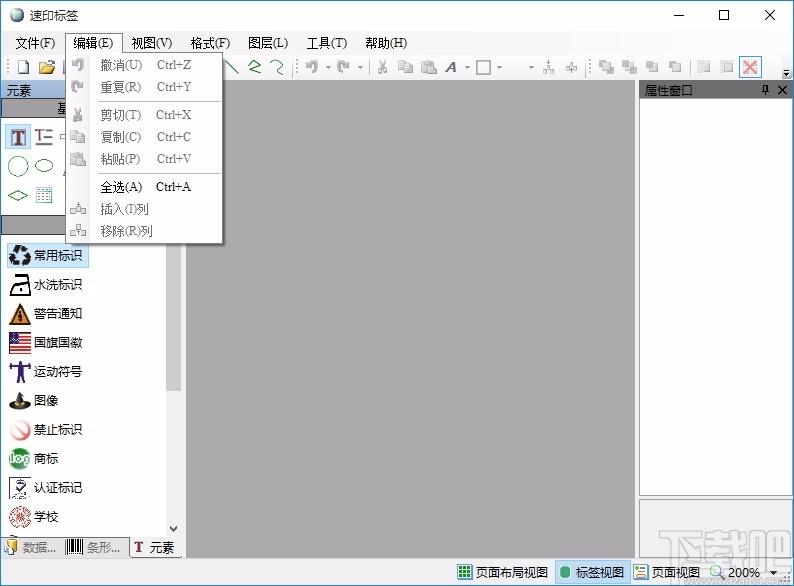Click the italic A font icon
794x586 pixels.
tap(451, 67)
